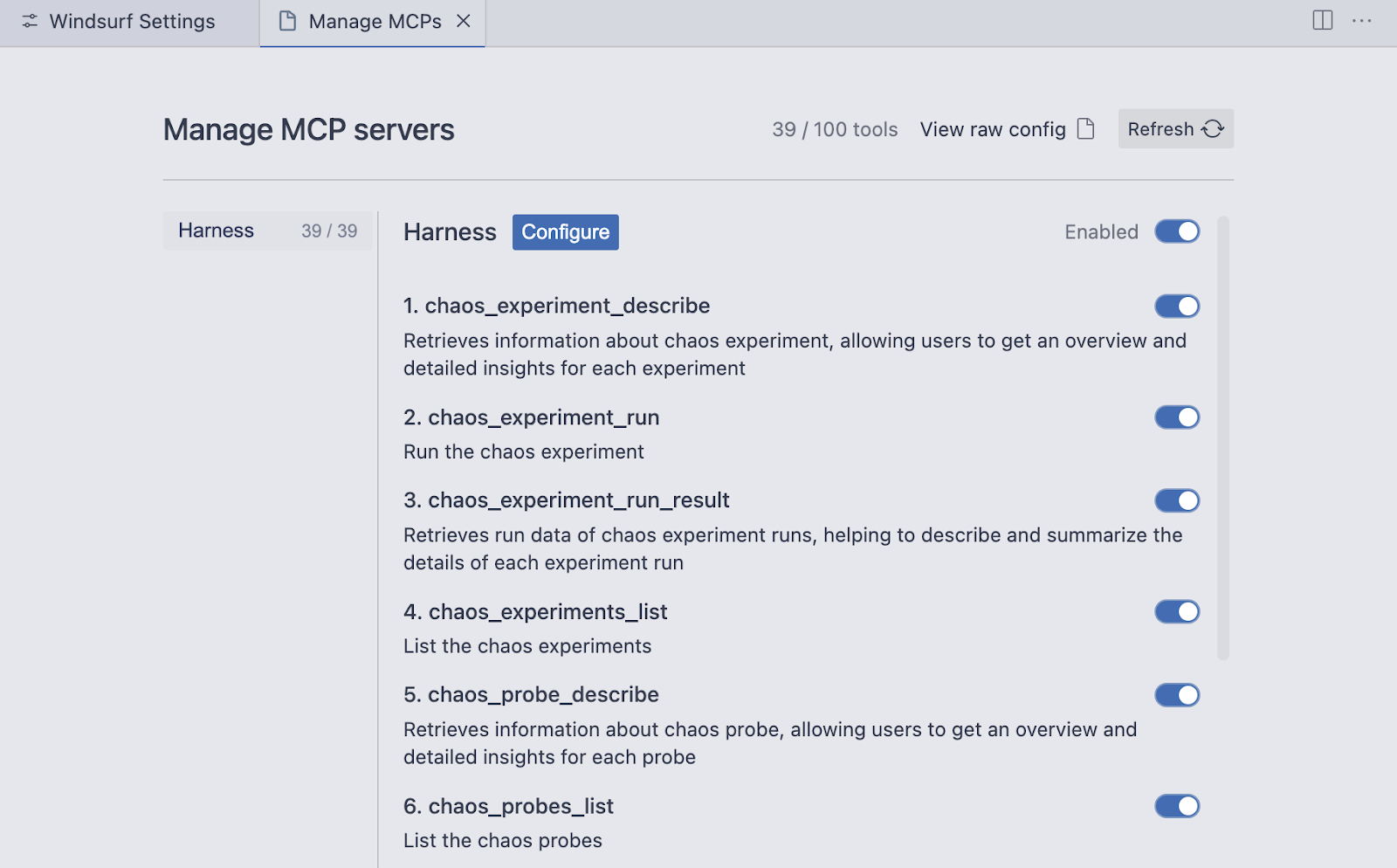This screenshot has height=868, width=1397.
Task: Click the 39 / 39 count beside Harness
Action: click(329, 231)
